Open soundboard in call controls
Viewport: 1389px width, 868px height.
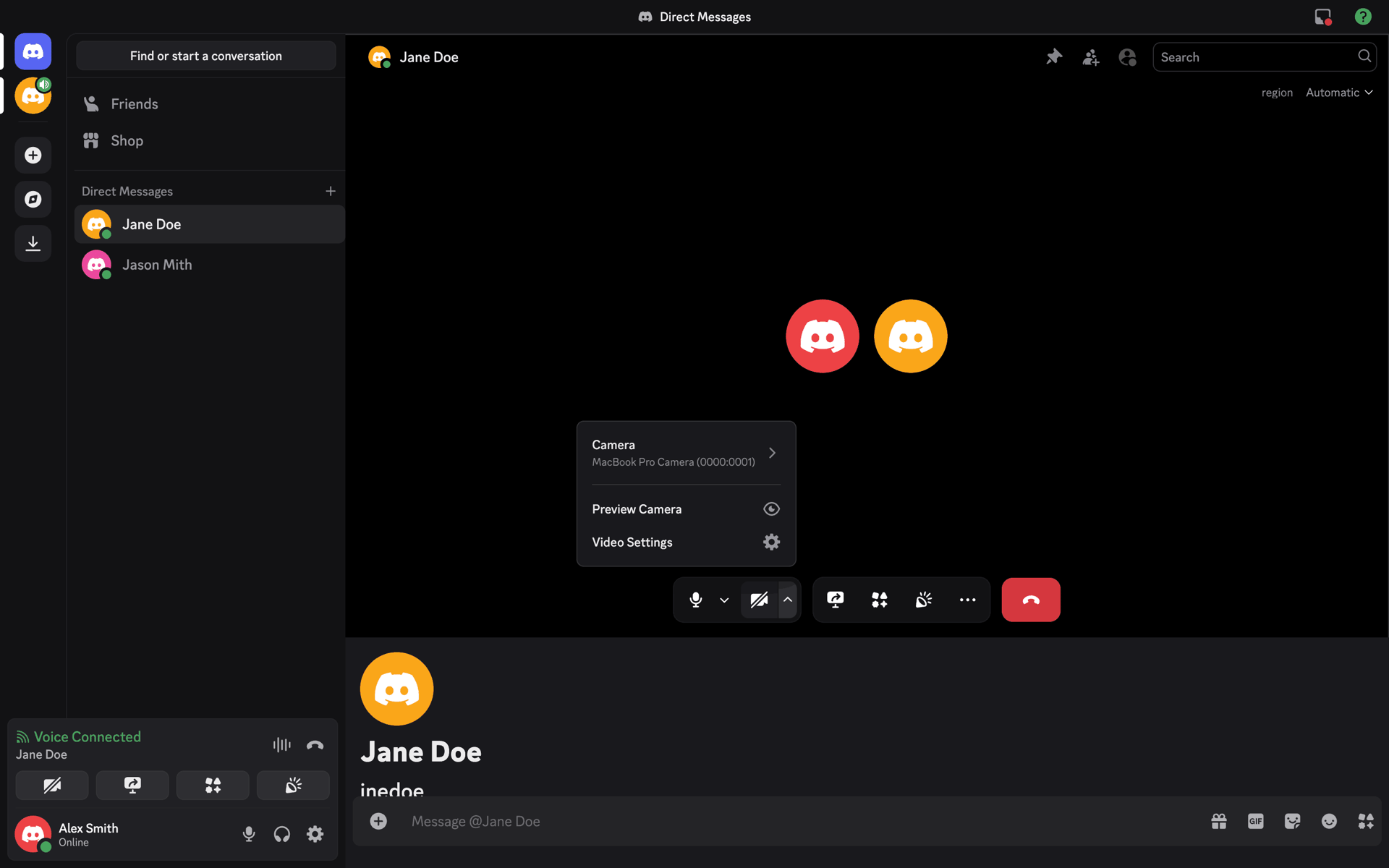point(924,600)
